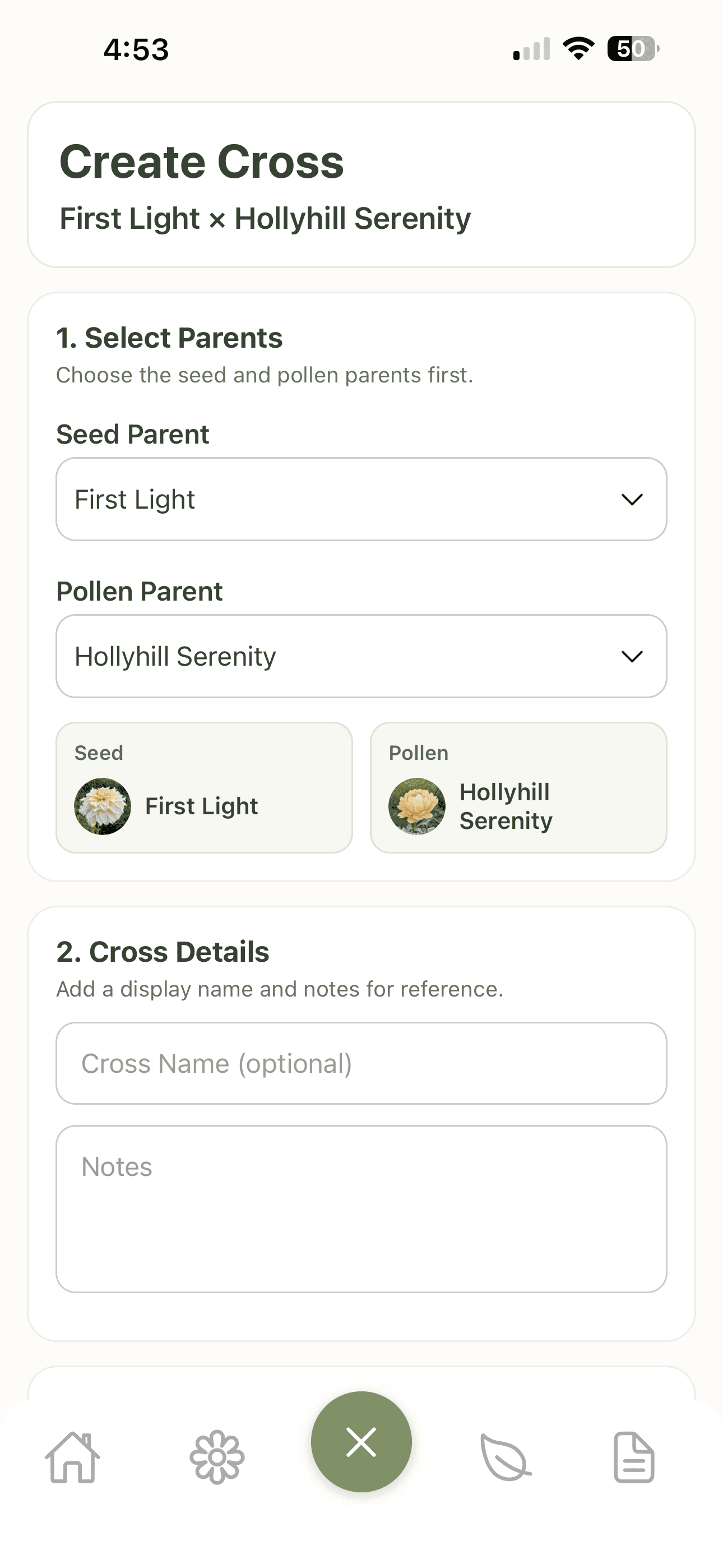This screenshot has width=723, height=1568.
Task: Tap the 1. Select Parents heading
Action: tap(170, 337)
